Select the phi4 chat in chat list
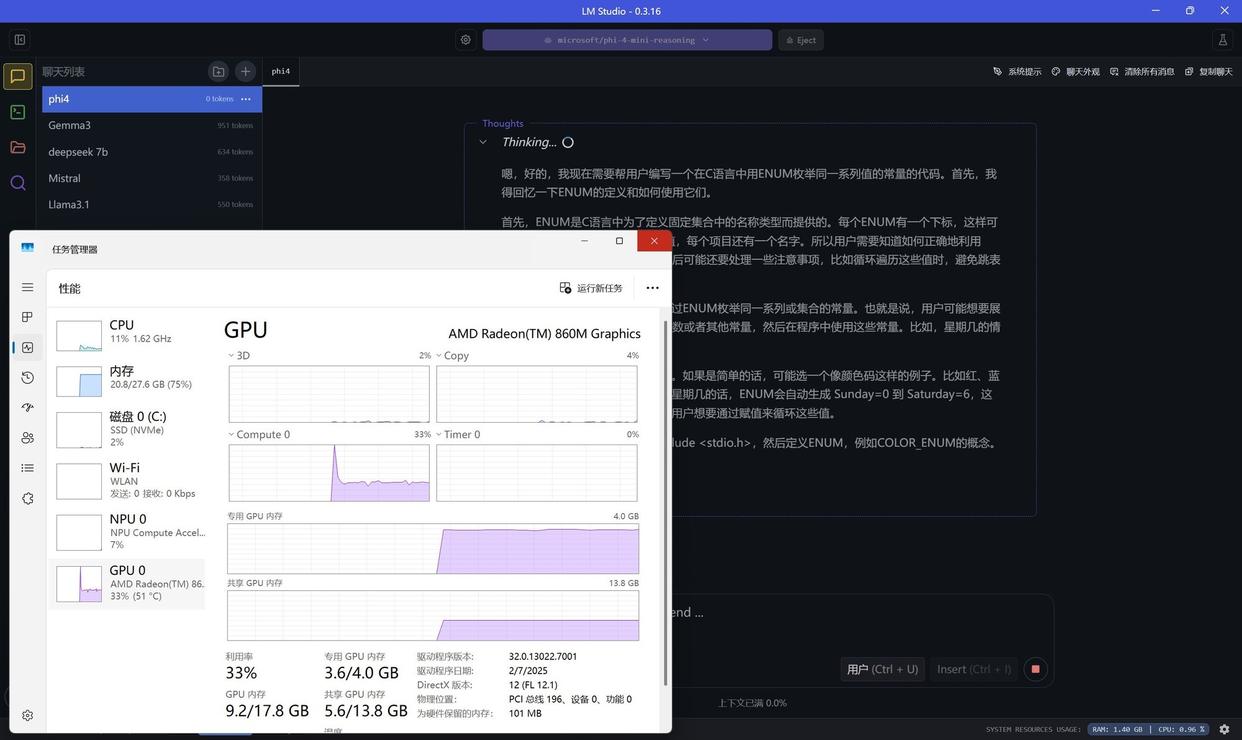 click(152, 99)
